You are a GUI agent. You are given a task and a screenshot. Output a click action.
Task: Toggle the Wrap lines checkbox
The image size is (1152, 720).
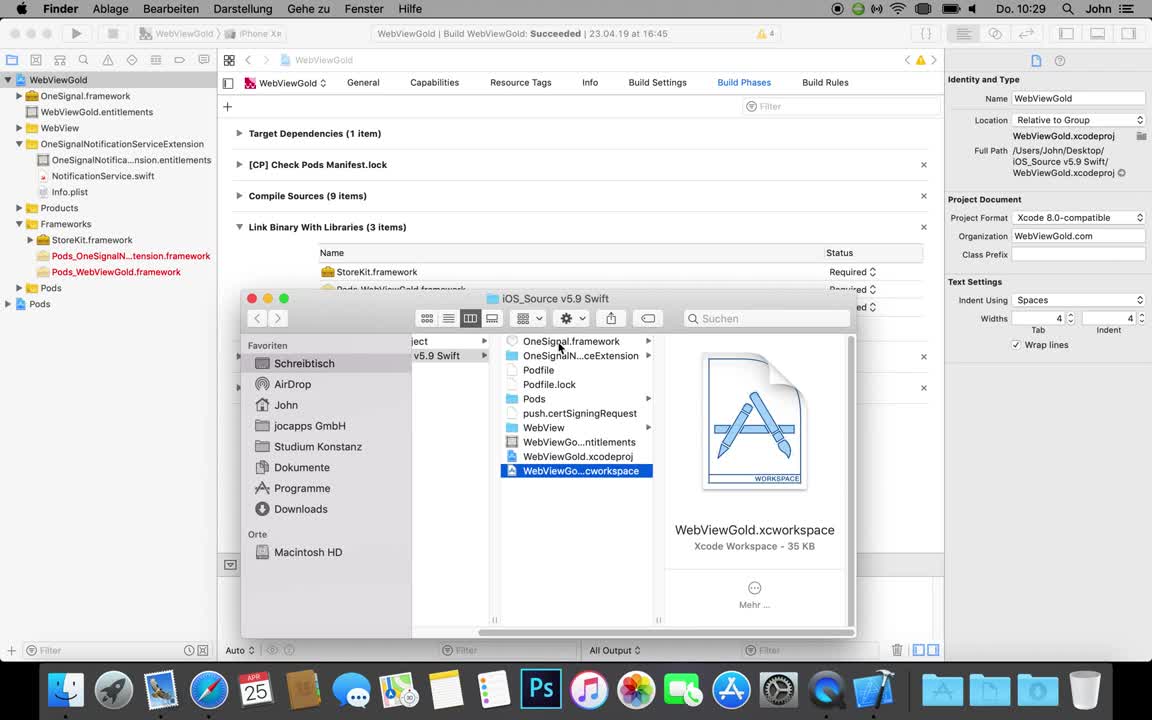point(1016,345)
